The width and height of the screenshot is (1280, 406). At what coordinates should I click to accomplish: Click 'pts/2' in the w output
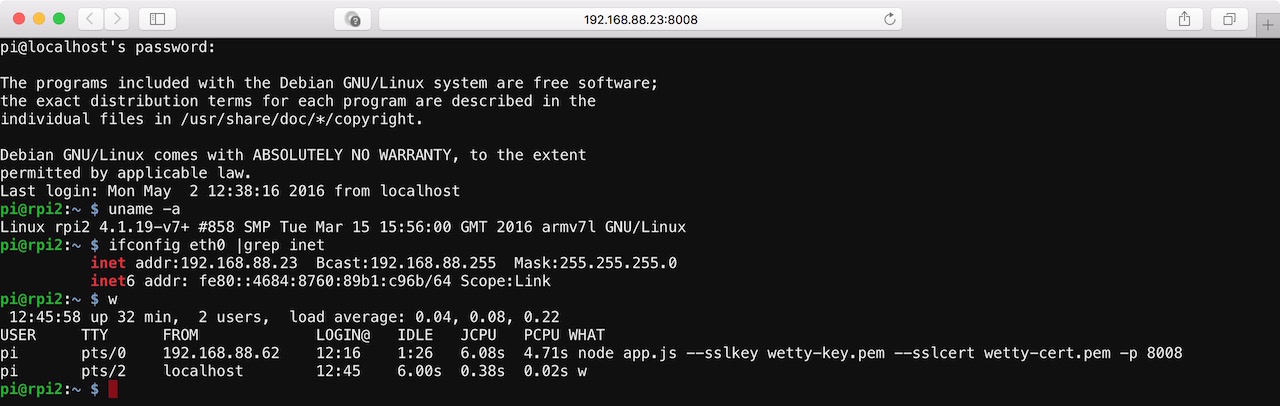(x=104, y=371)
